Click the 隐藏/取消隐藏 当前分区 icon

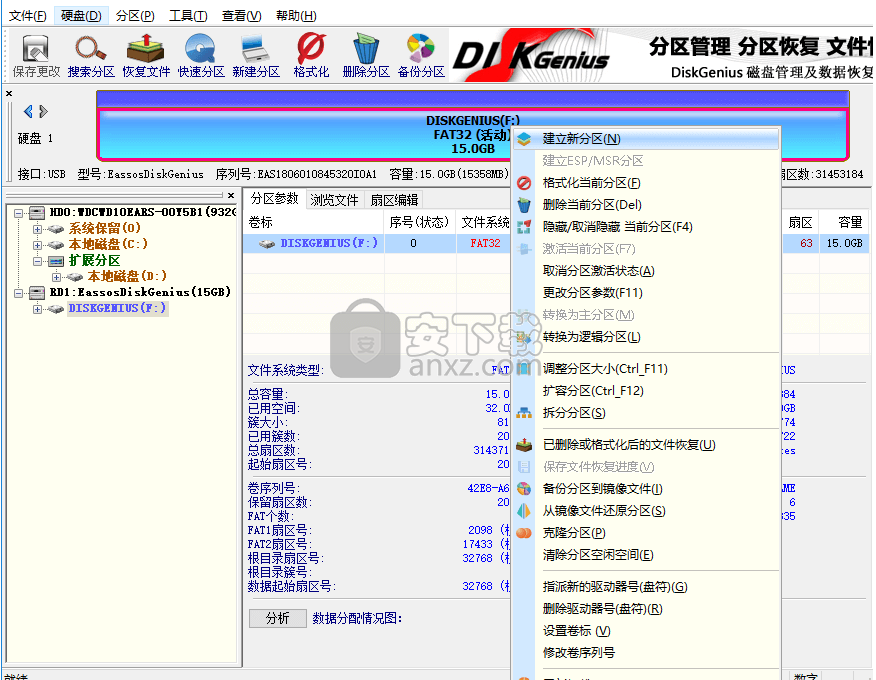[x=524, y=226]
